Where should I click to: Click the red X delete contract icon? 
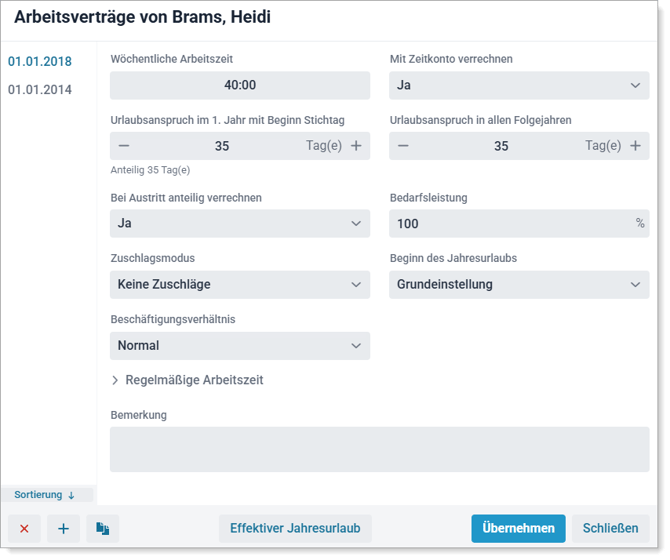(x=24, y=528)
